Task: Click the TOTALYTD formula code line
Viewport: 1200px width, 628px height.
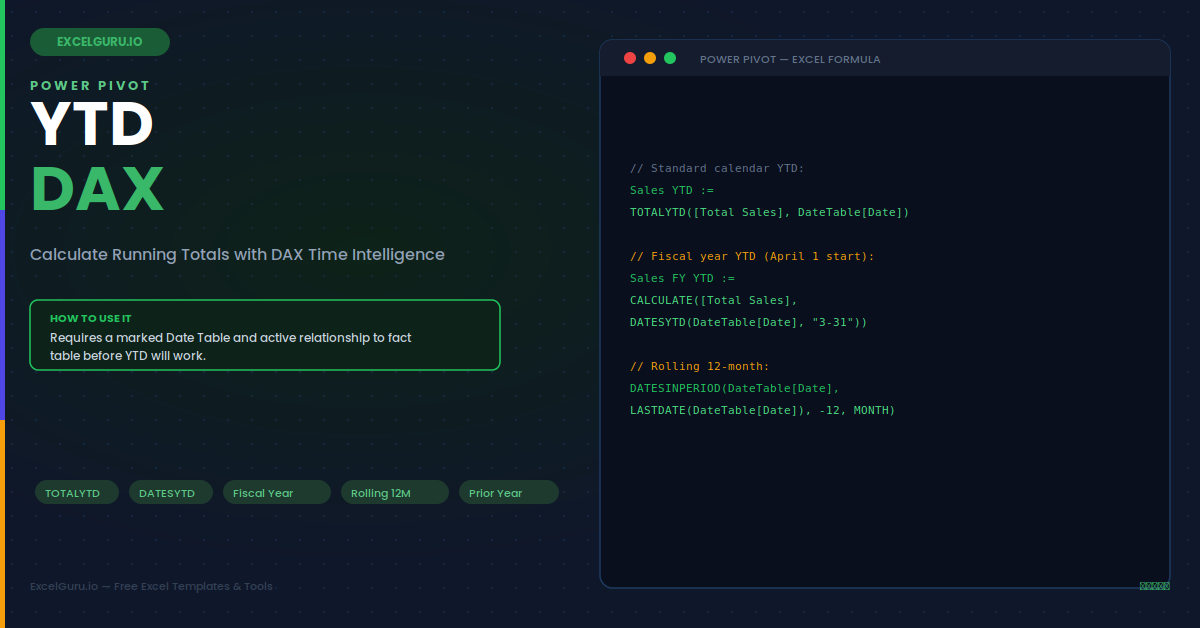Action: 769,212
